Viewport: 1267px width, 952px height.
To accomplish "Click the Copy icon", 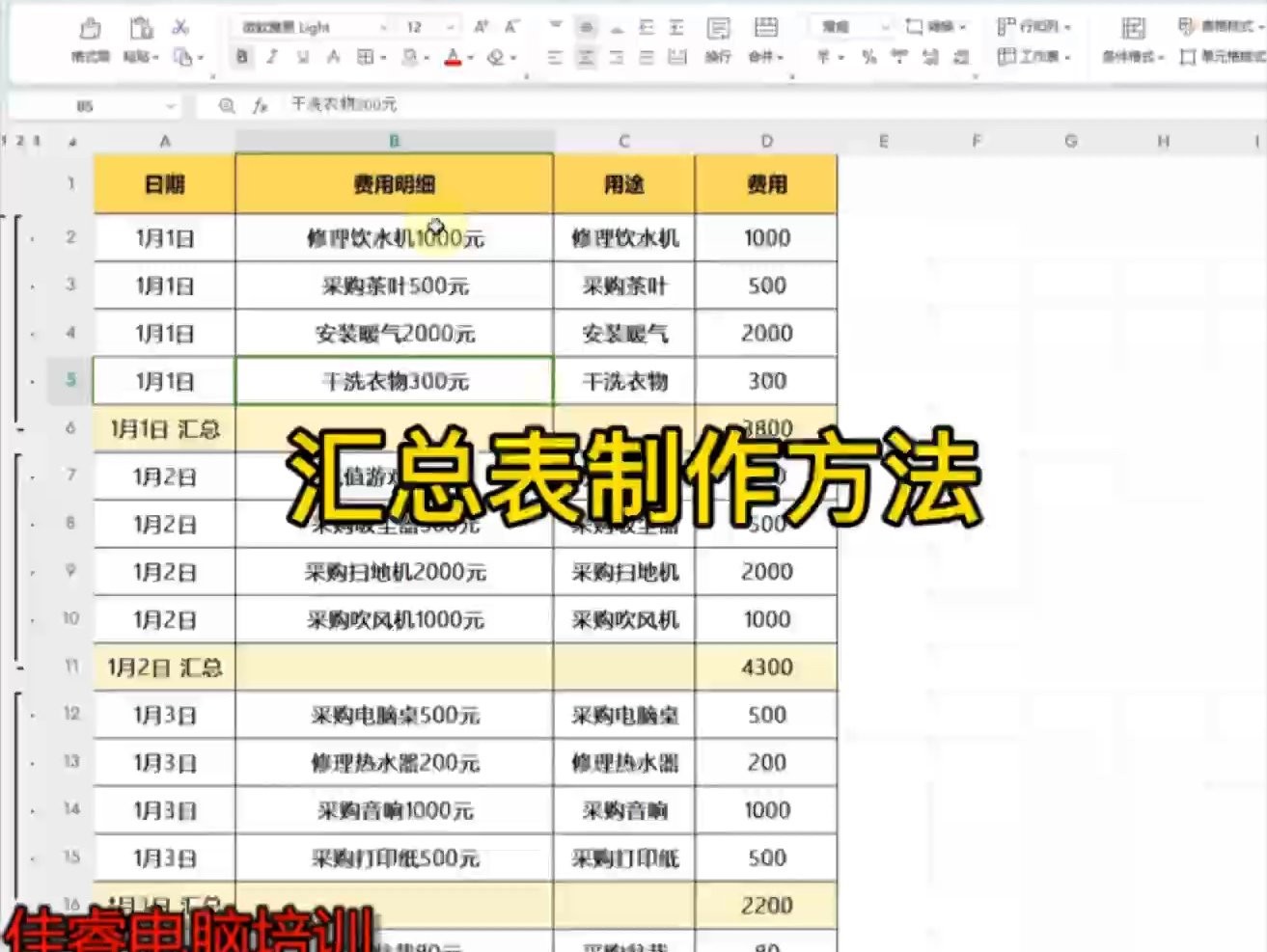I will coord(182,58).
